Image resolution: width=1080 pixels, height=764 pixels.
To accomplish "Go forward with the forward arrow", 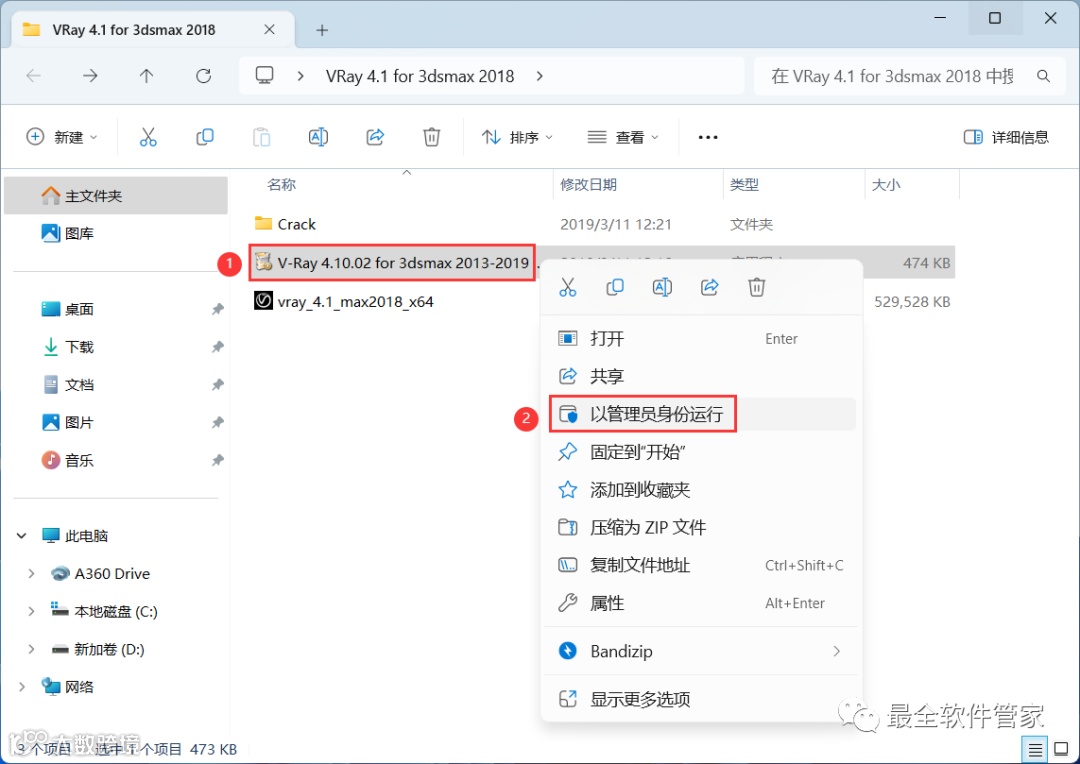I will (90, 76).
